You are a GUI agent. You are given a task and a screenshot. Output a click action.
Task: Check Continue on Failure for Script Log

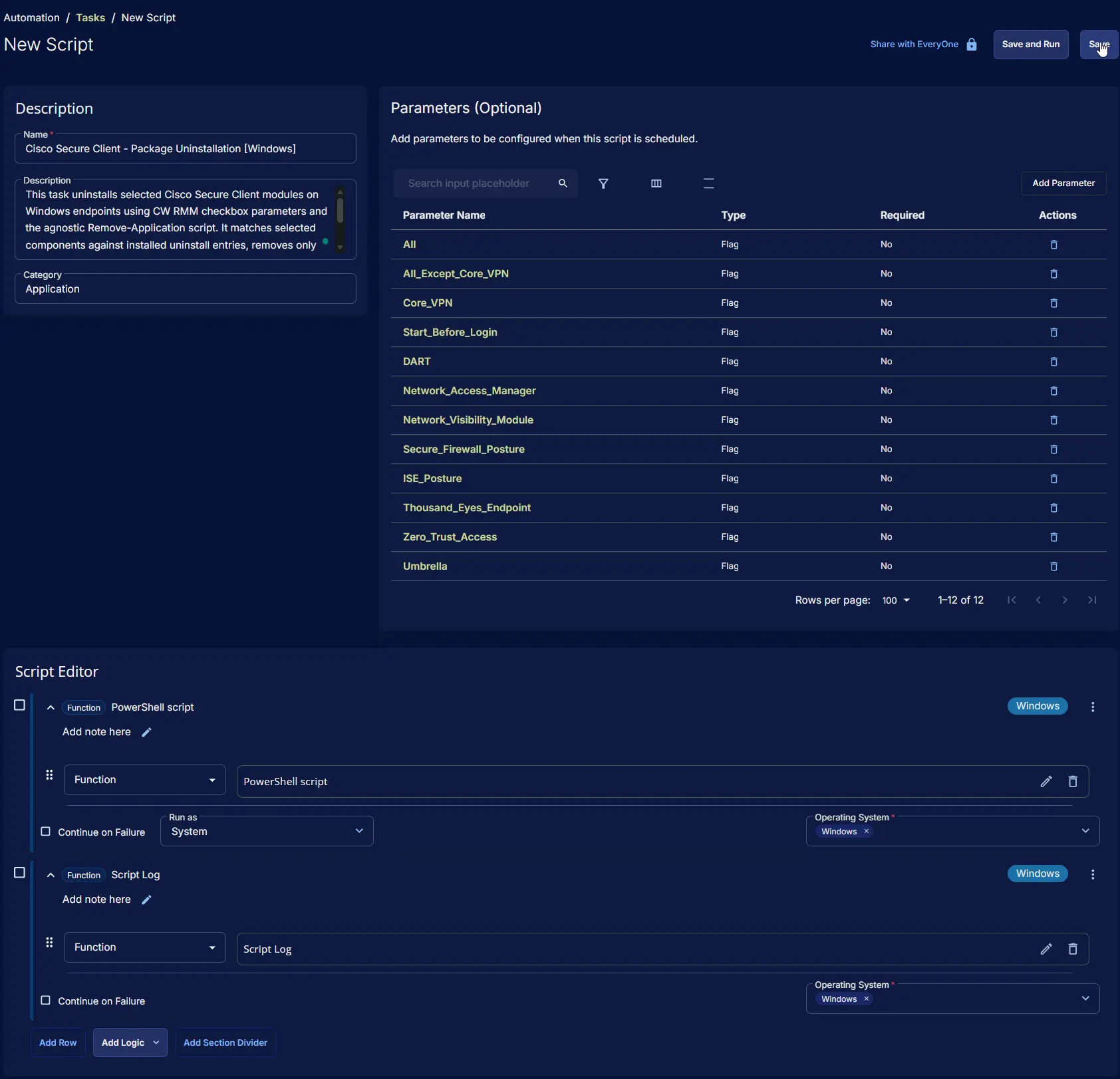pos(46,1001)
